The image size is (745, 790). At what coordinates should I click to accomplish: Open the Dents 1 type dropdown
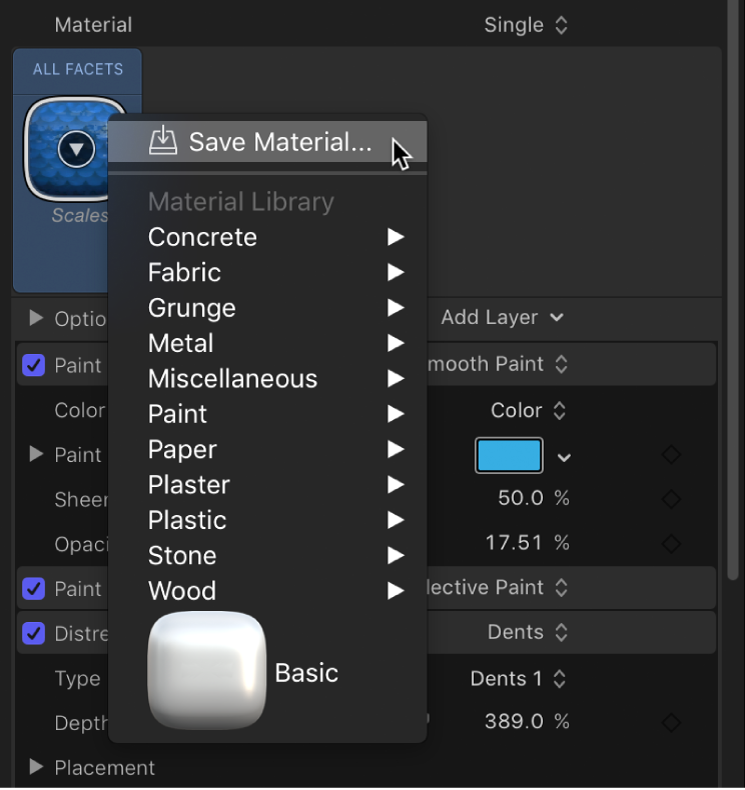pyautogui.click(x=518, y=678)
